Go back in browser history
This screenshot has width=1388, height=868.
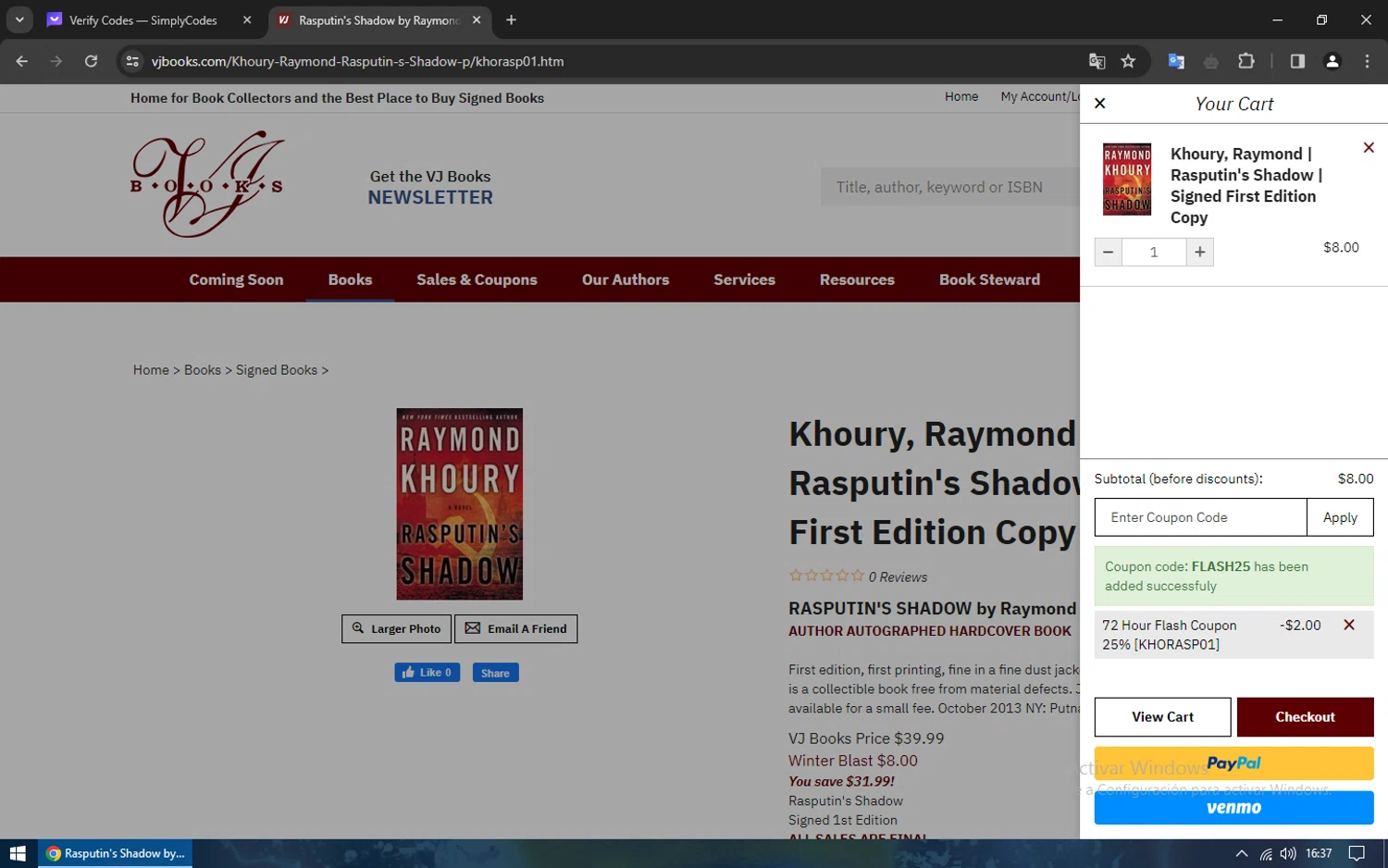tap(22, 61)
